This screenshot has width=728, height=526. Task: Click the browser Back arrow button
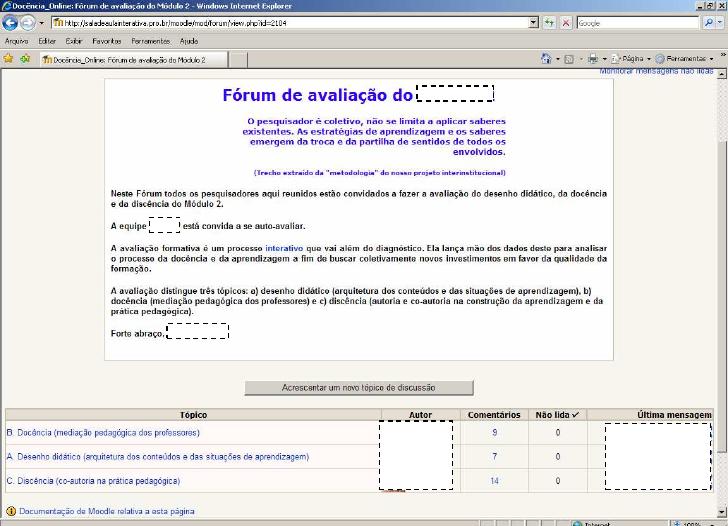point(11,22)
